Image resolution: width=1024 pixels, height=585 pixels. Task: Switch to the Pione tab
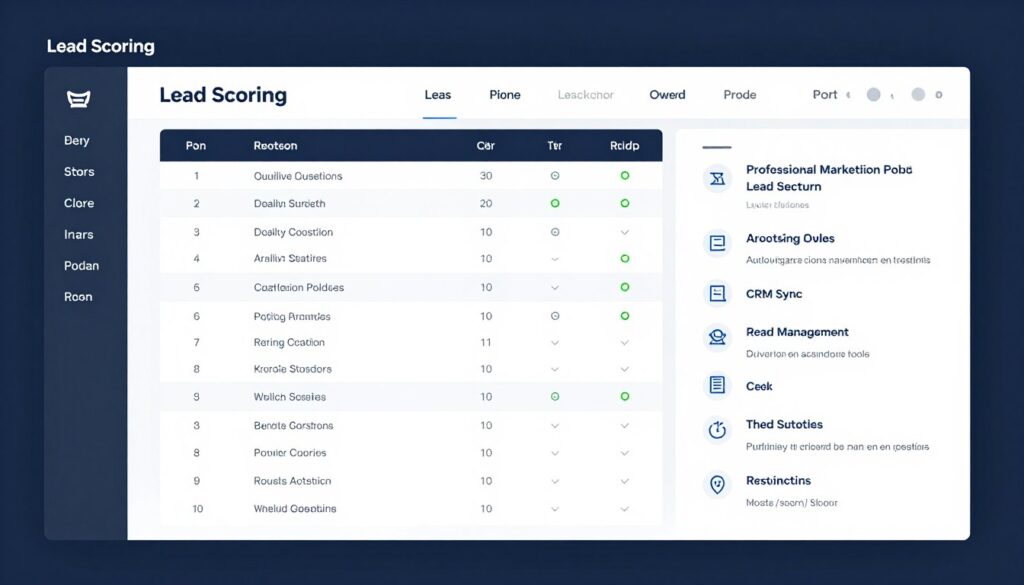tap(504, 94)
